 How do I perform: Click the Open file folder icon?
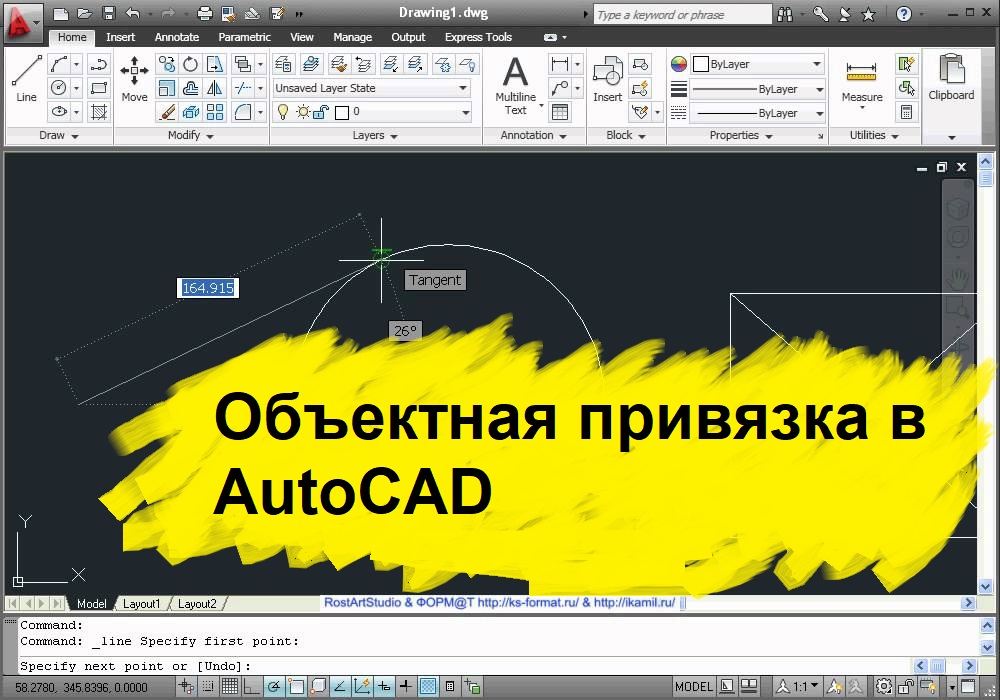pos(84,13)
